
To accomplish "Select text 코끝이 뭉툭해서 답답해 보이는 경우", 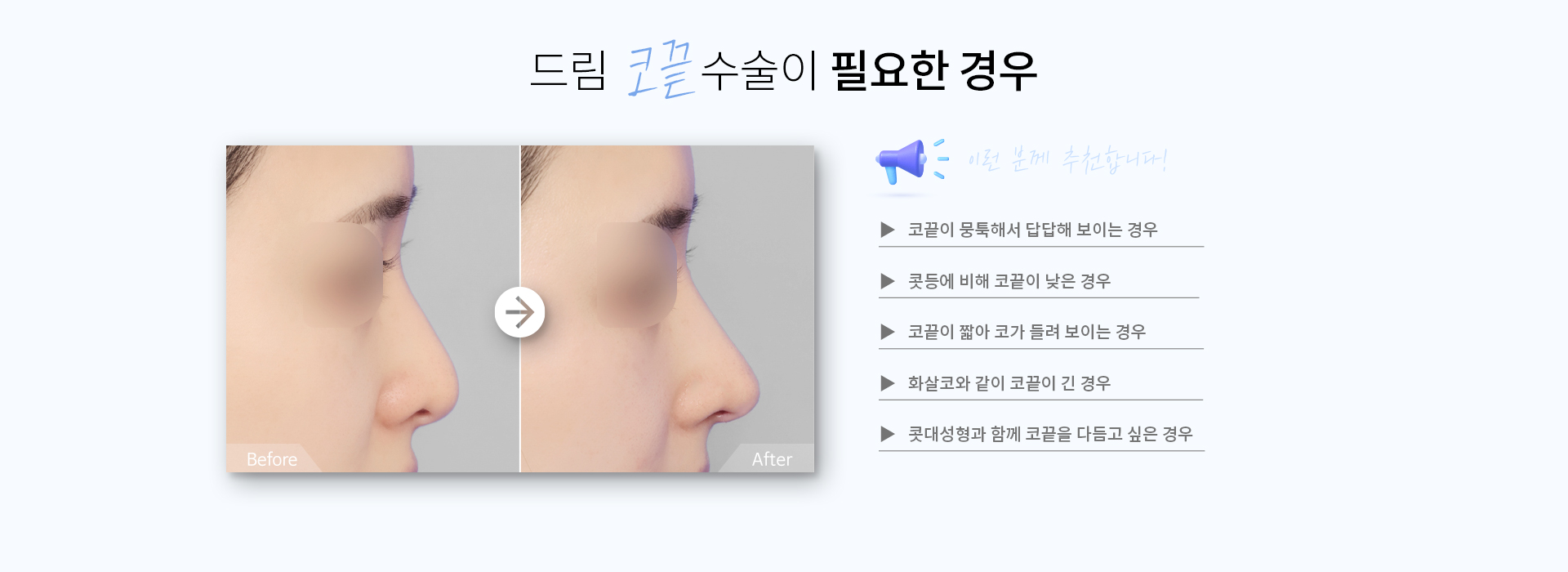I will click(1032, 230).
